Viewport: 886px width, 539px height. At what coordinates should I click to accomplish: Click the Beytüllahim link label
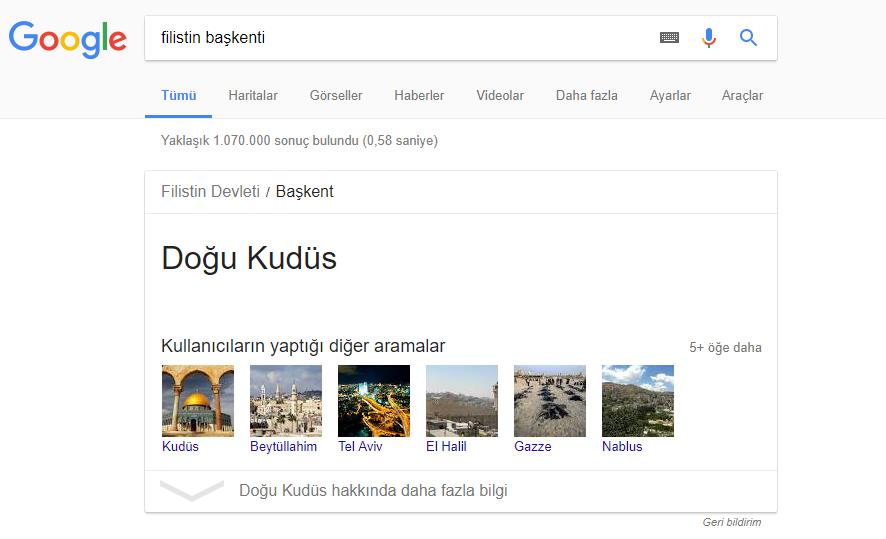[x=283, y=447]
